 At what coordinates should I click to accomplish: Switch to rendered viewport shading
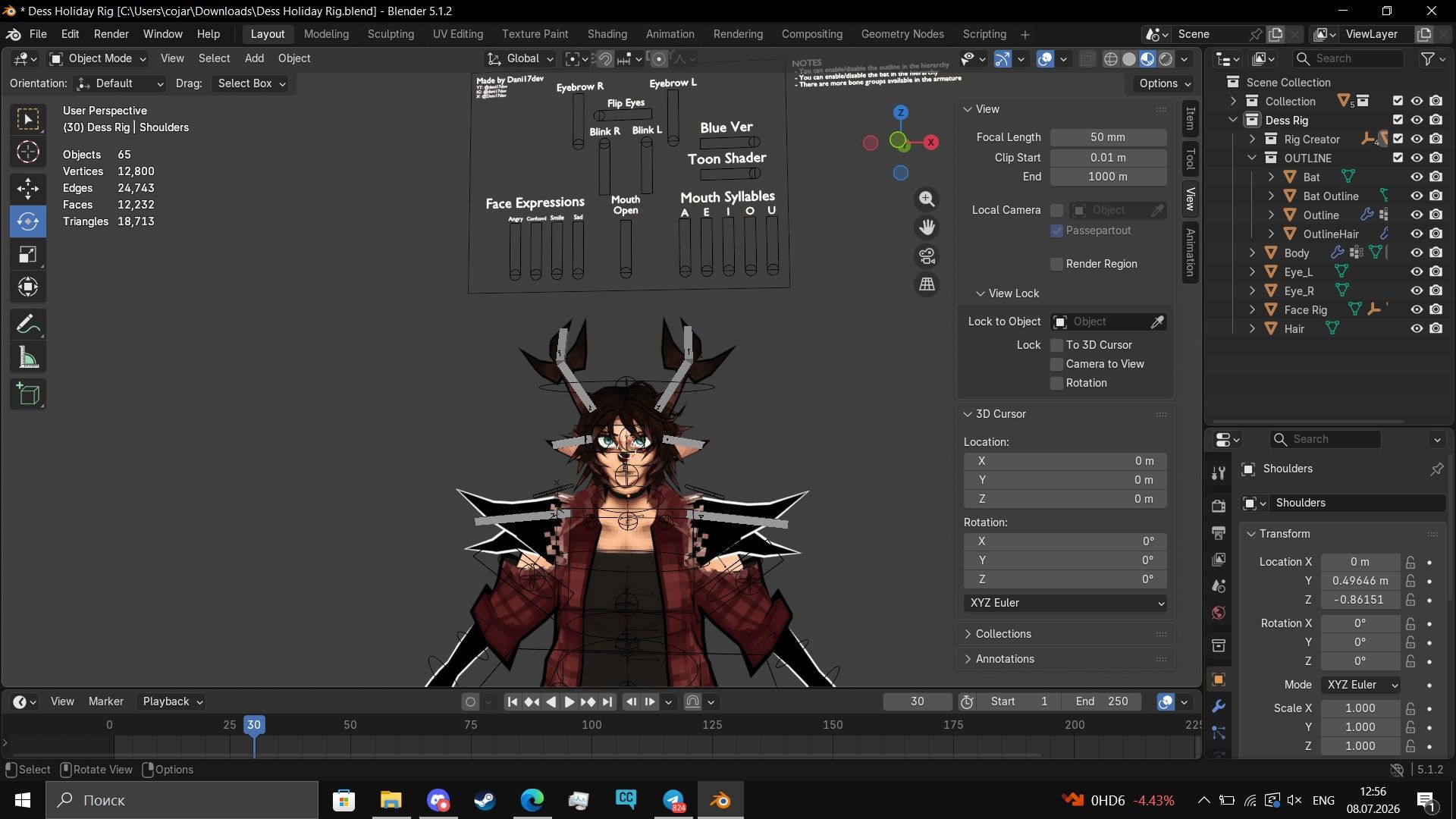(1166, 59)
